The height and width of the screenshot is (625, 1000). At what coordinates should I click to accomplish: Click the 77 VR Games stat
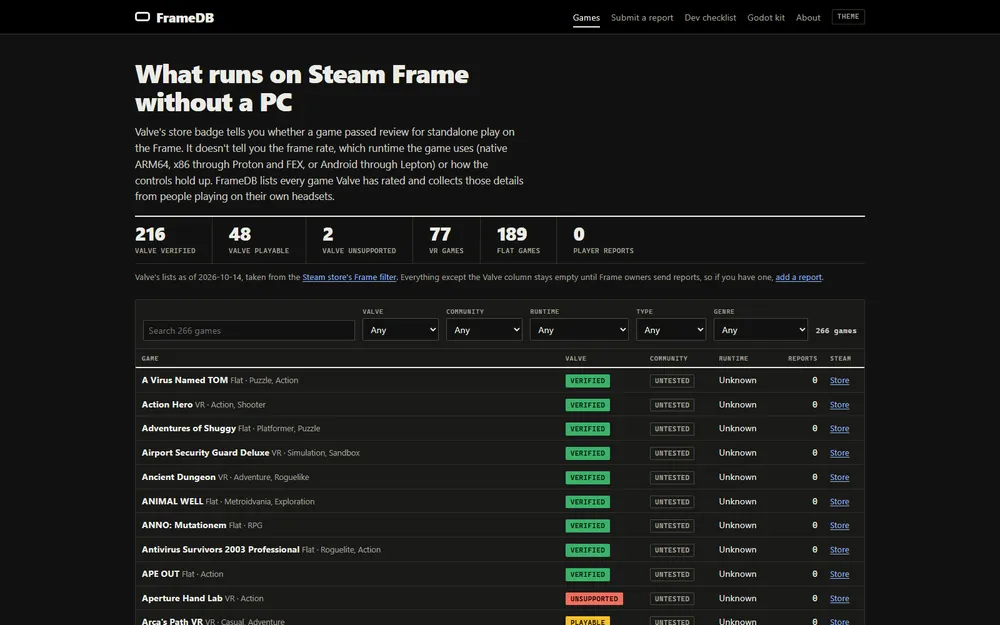click(446, 240)
